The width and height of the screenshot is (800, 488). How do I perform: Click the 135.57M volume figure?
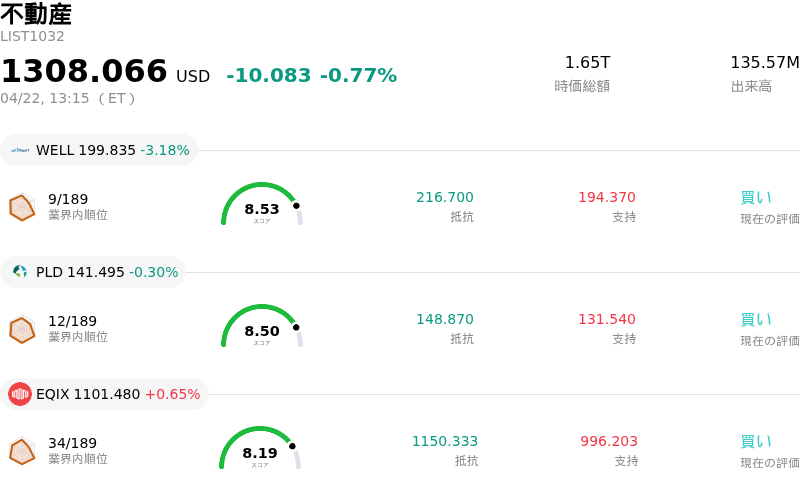[x=764, y=63]
